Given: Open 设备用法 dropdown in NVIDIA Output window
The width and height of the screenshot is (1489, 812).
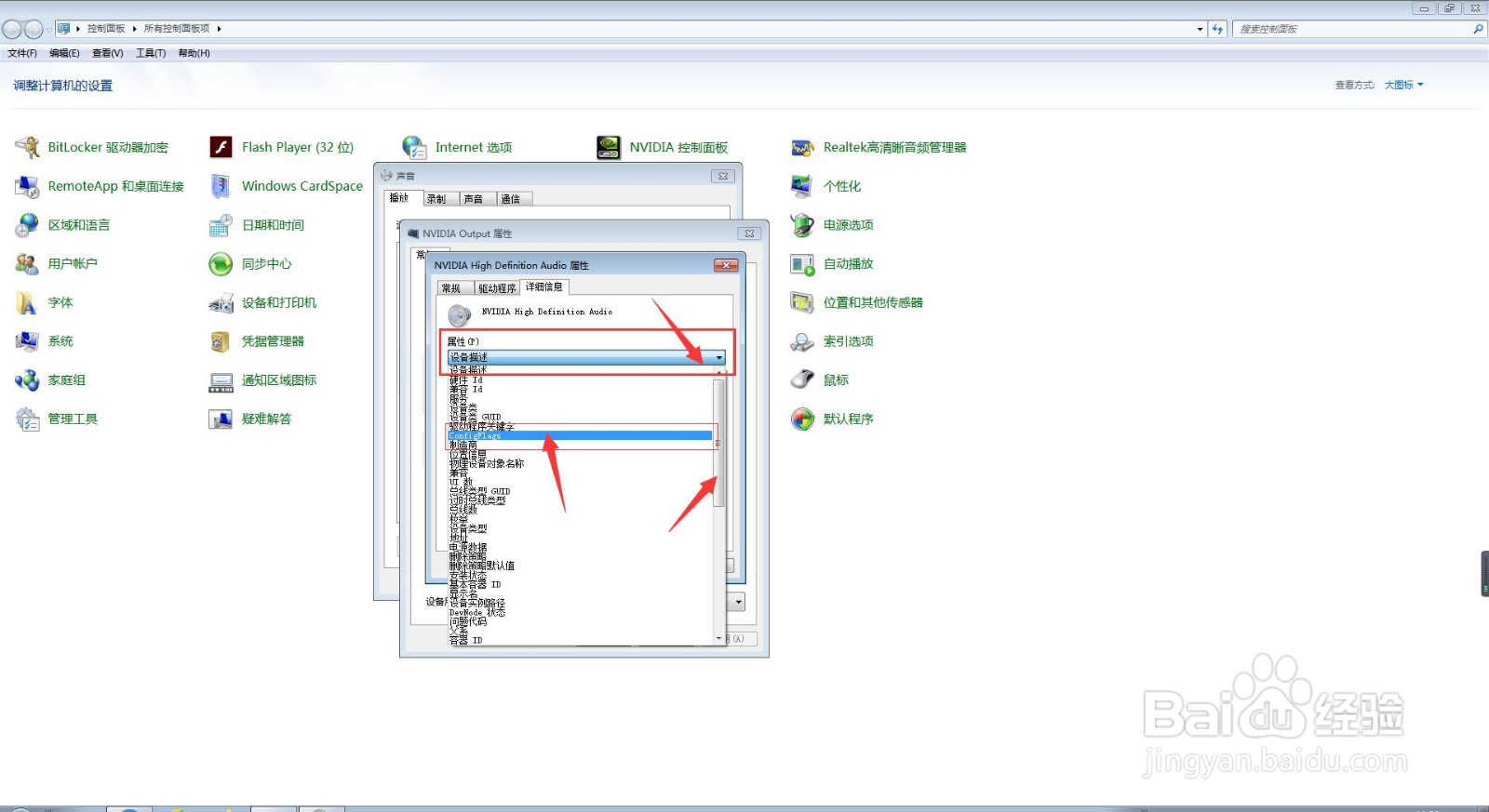Looking at the screenshot, I should pyautogui.click(x=737, y=602).
